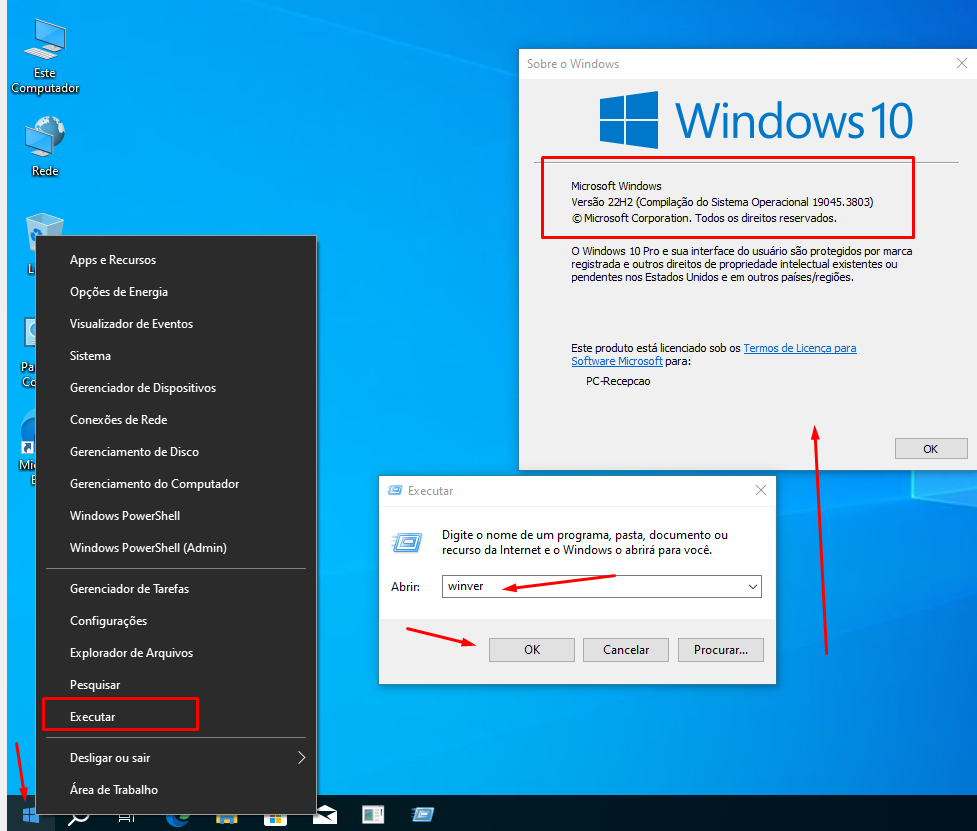Choose Executar in the context menu

click(176, 716)
